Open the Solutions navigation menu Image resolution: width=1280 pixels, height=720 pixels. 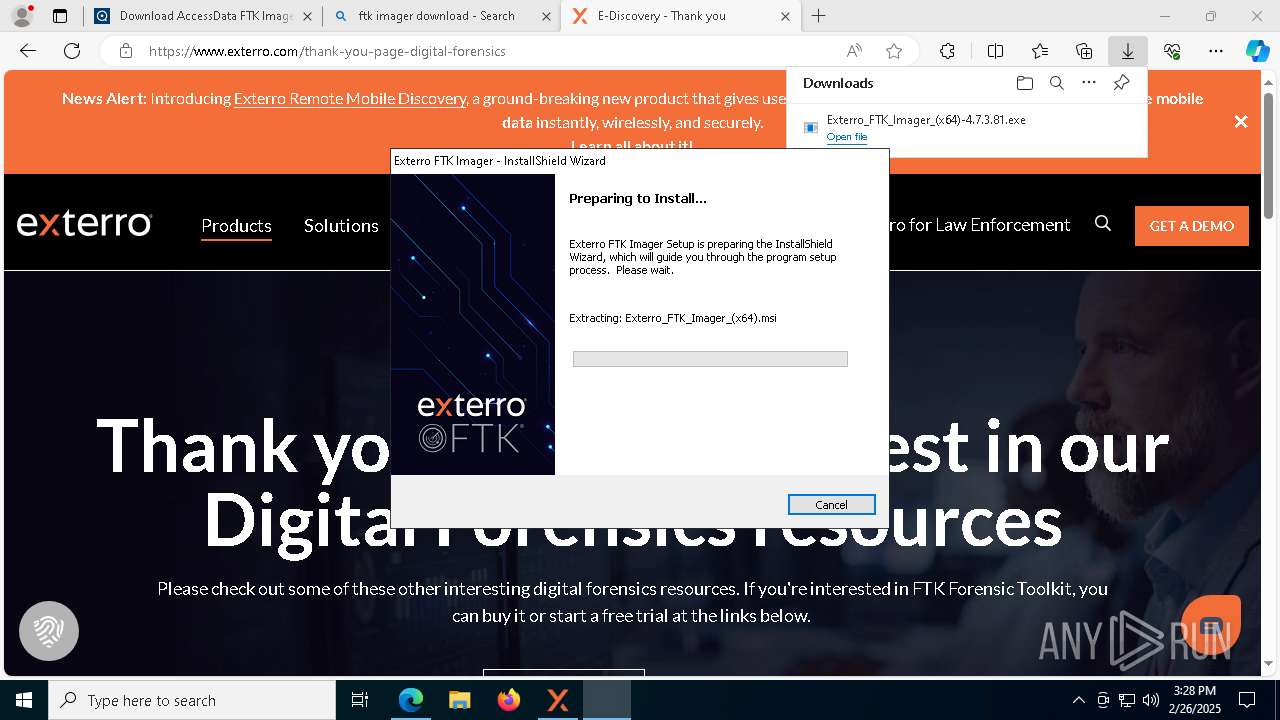click(x=341, y=225)
